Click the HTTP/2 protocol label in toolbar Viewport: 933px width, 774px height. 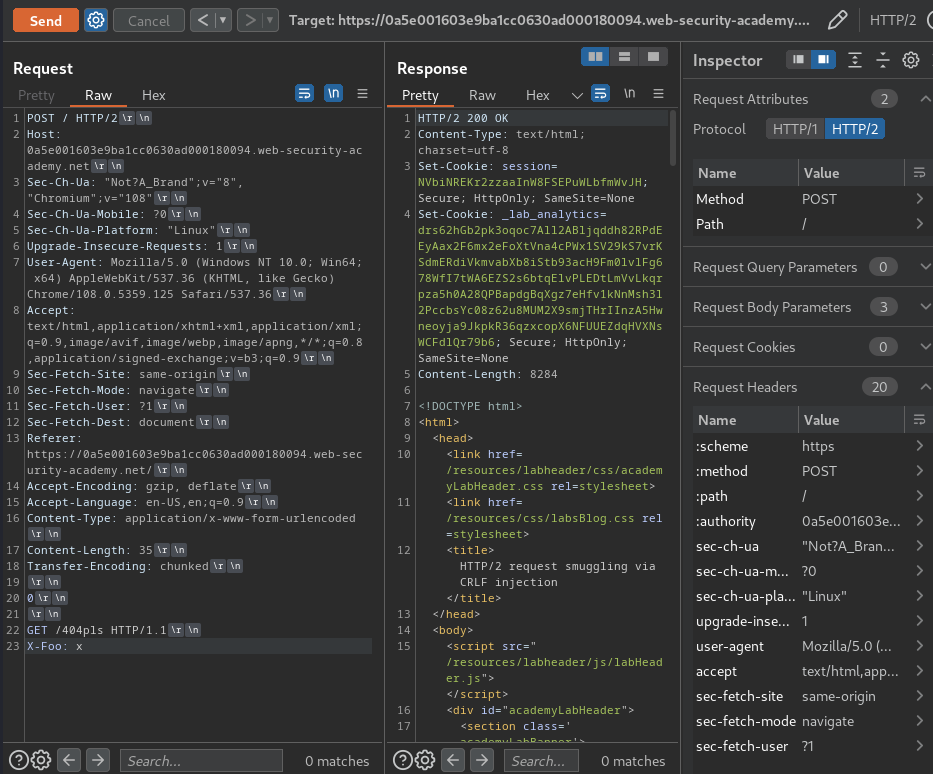pyautogui.click(x=893, y=20)
